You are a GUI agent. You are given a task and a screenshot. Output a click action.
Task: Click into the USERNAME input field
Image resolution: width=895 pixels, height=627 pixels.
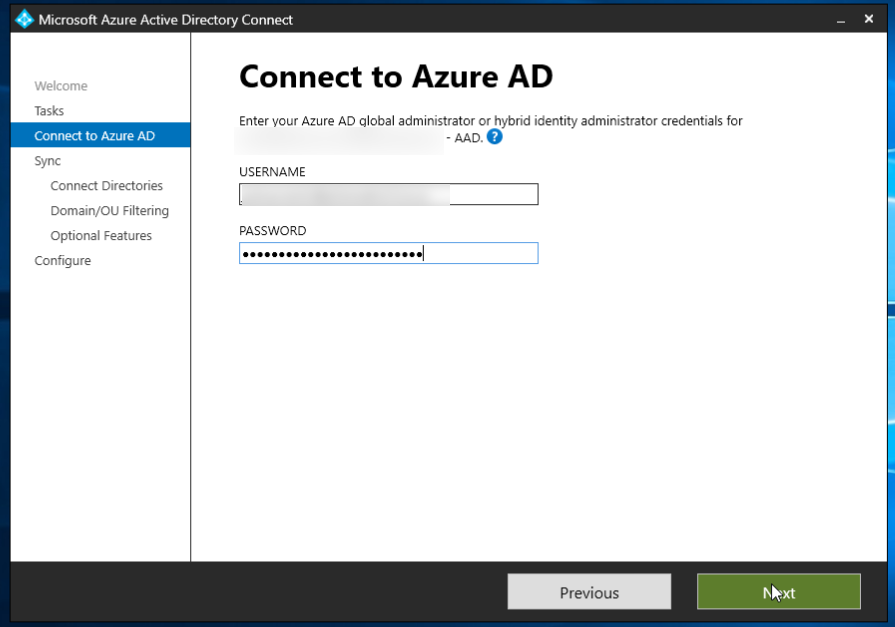pyautogui.click(x=389, y=194)
